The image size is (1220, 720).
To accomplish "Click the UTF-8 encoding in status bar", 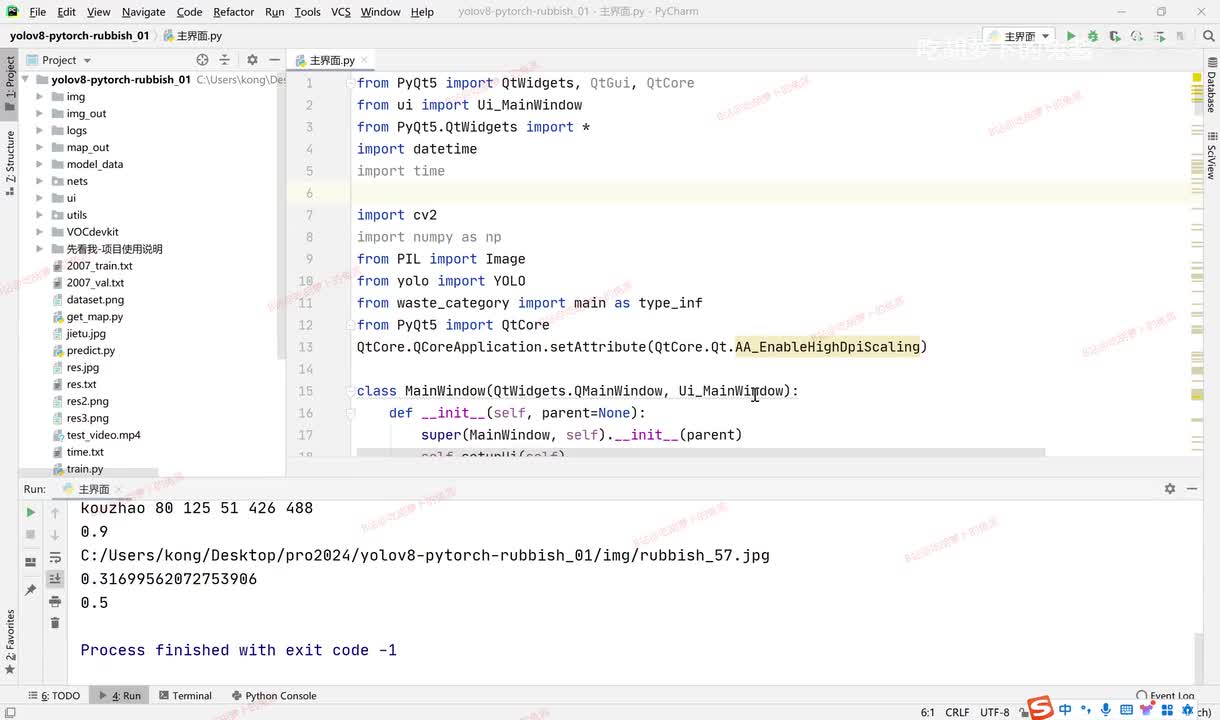I will click(994, 712).
